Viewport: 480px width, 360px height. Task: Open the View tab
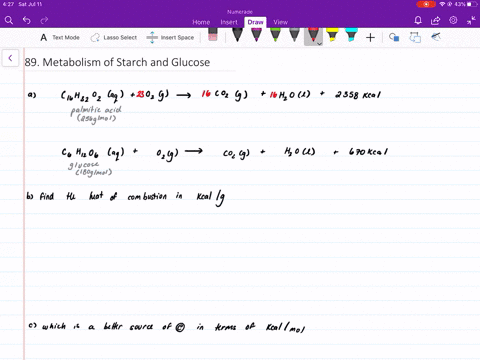click(x=280, y=22)
